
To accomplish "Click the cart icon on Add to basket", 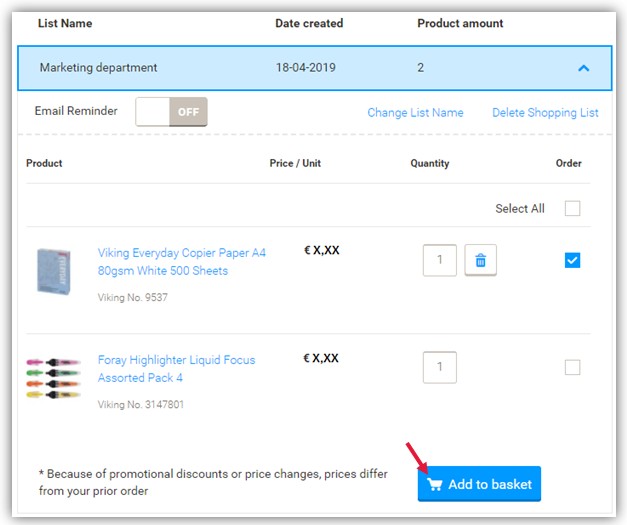I will 434,485.
